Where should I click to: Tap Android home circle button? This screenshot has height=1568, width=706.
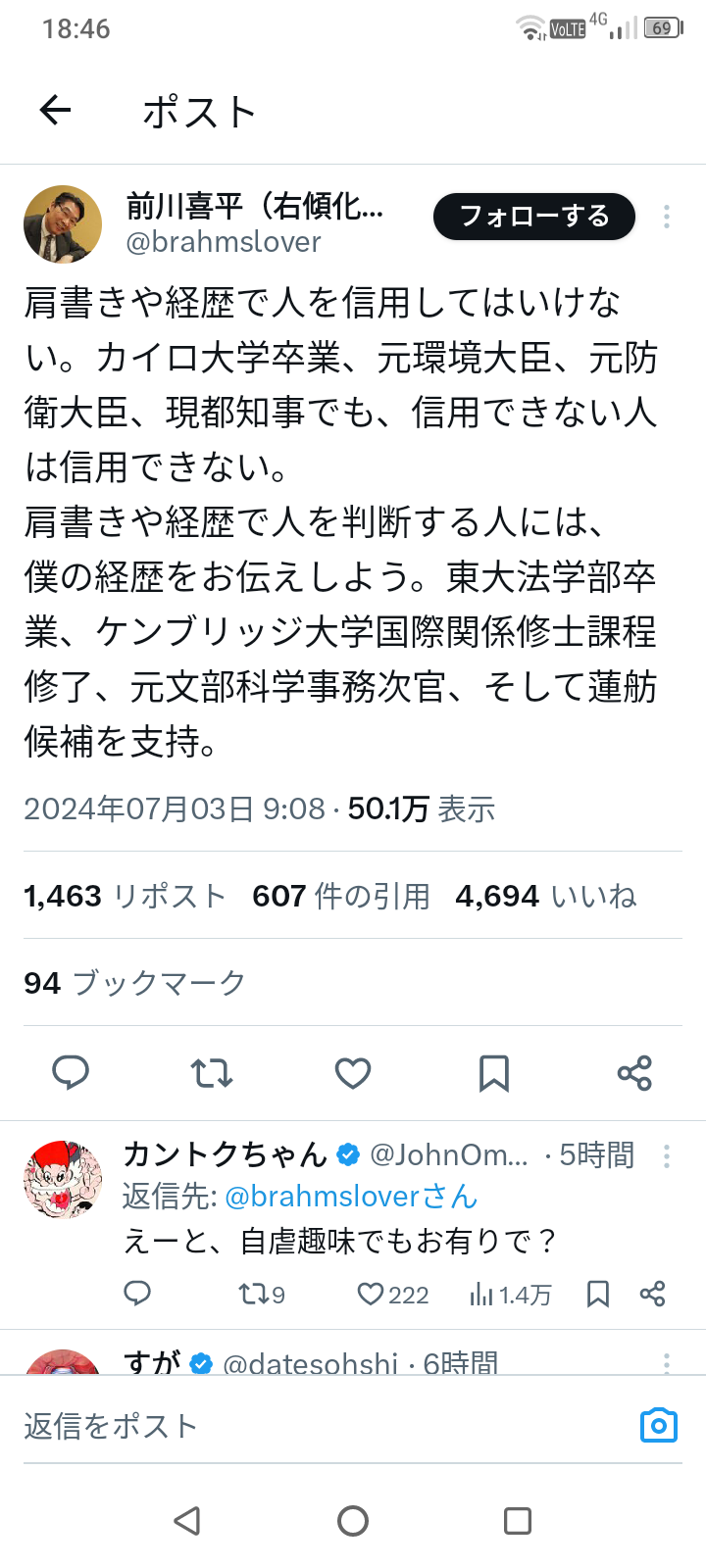click(353, 1521)
